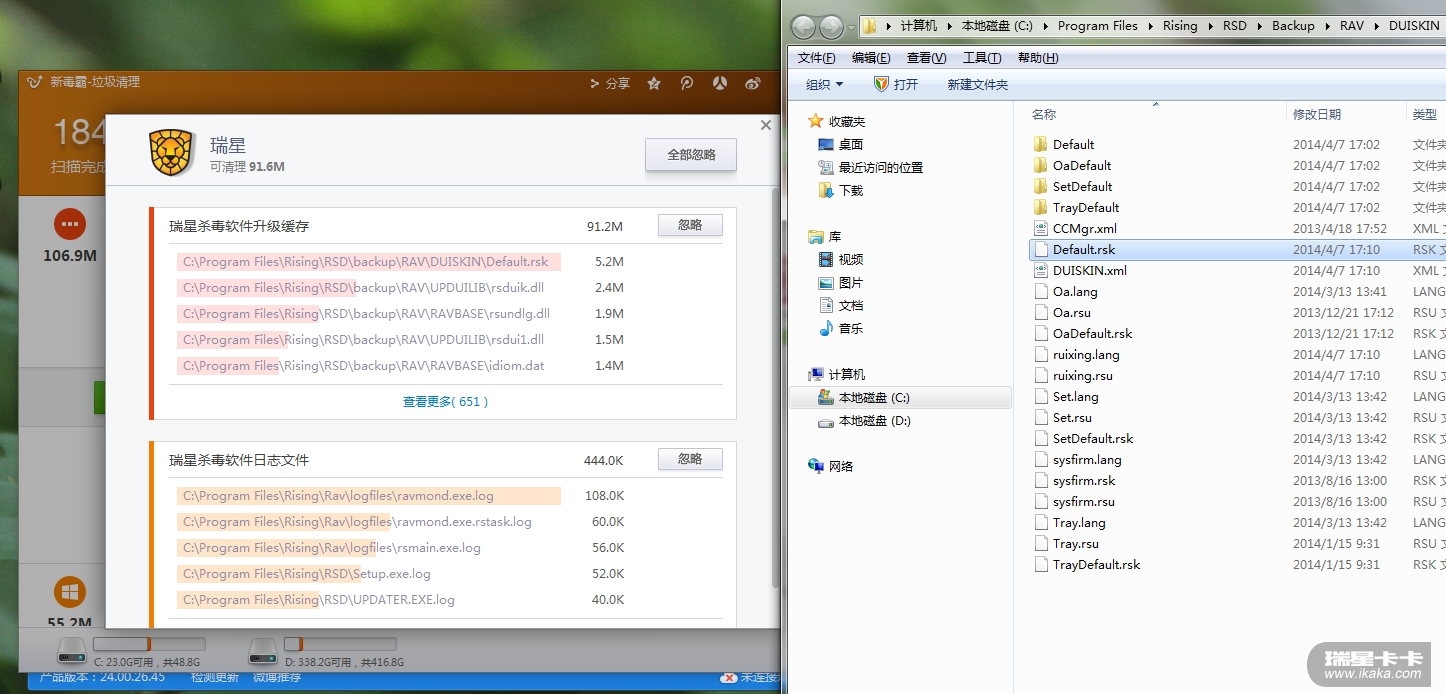The image size is (1446, 694).
Task: Open the 查看(V) menu
Action: point(926,58)
